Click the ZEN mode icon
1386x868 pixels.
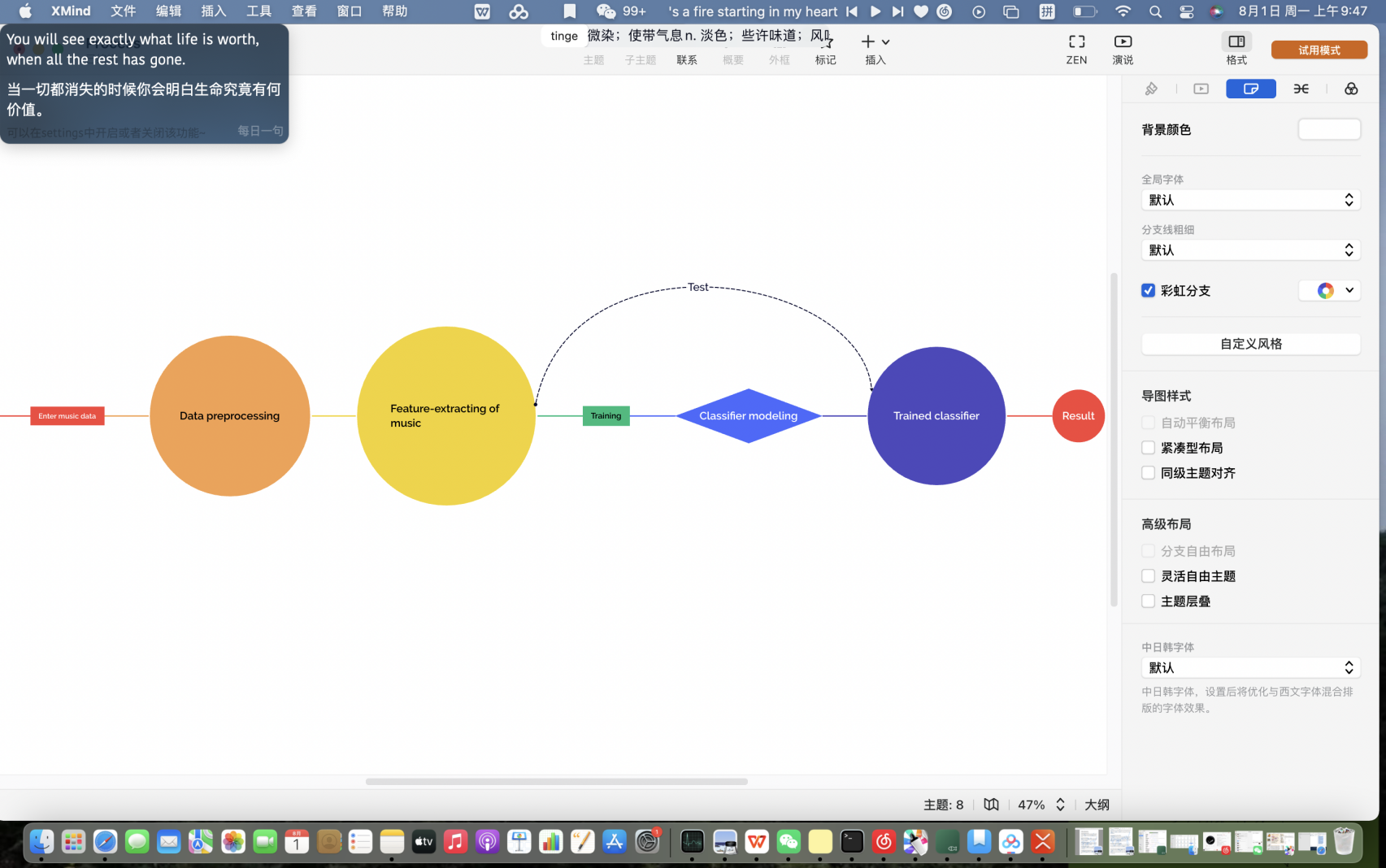tap(1076, 42)
